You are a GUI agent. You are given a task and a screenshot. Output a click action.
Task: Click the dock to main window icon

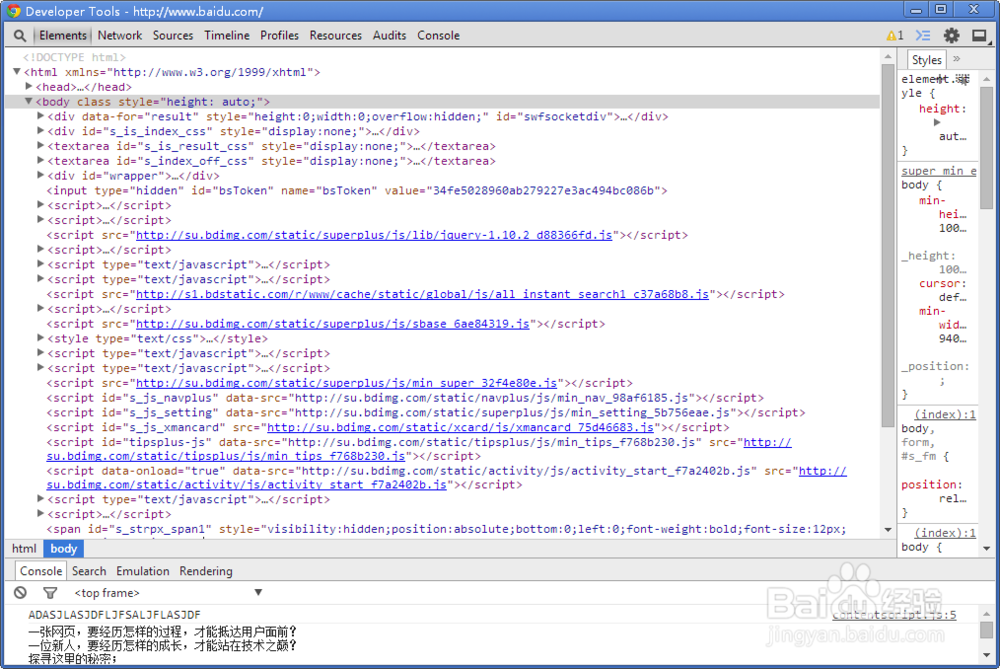click(x=980, y=36)
